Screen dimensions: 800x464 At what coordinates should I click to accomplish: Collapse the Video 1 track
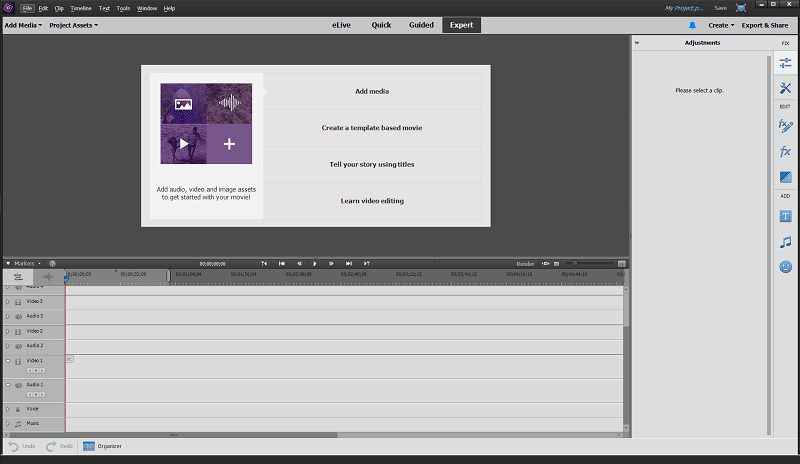click(x=8, y=361)
